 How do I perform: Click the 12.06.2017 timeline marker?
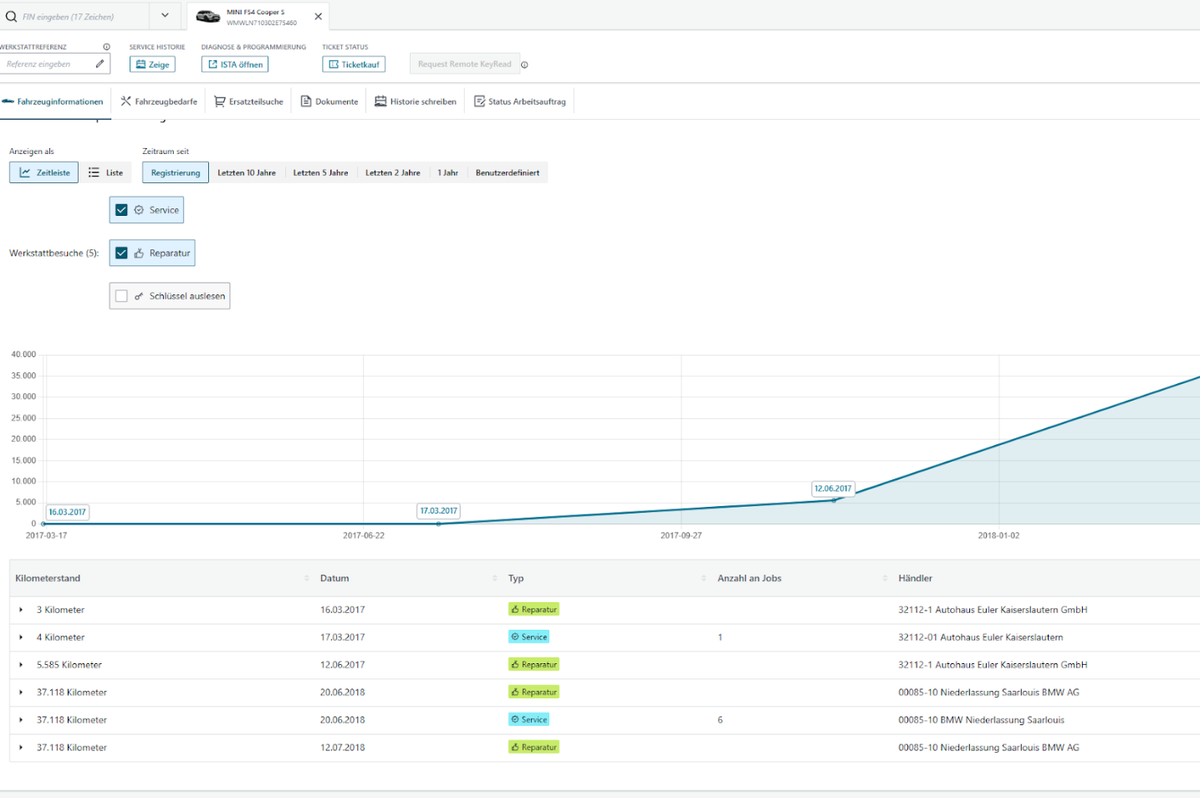(x=832, y=489)
